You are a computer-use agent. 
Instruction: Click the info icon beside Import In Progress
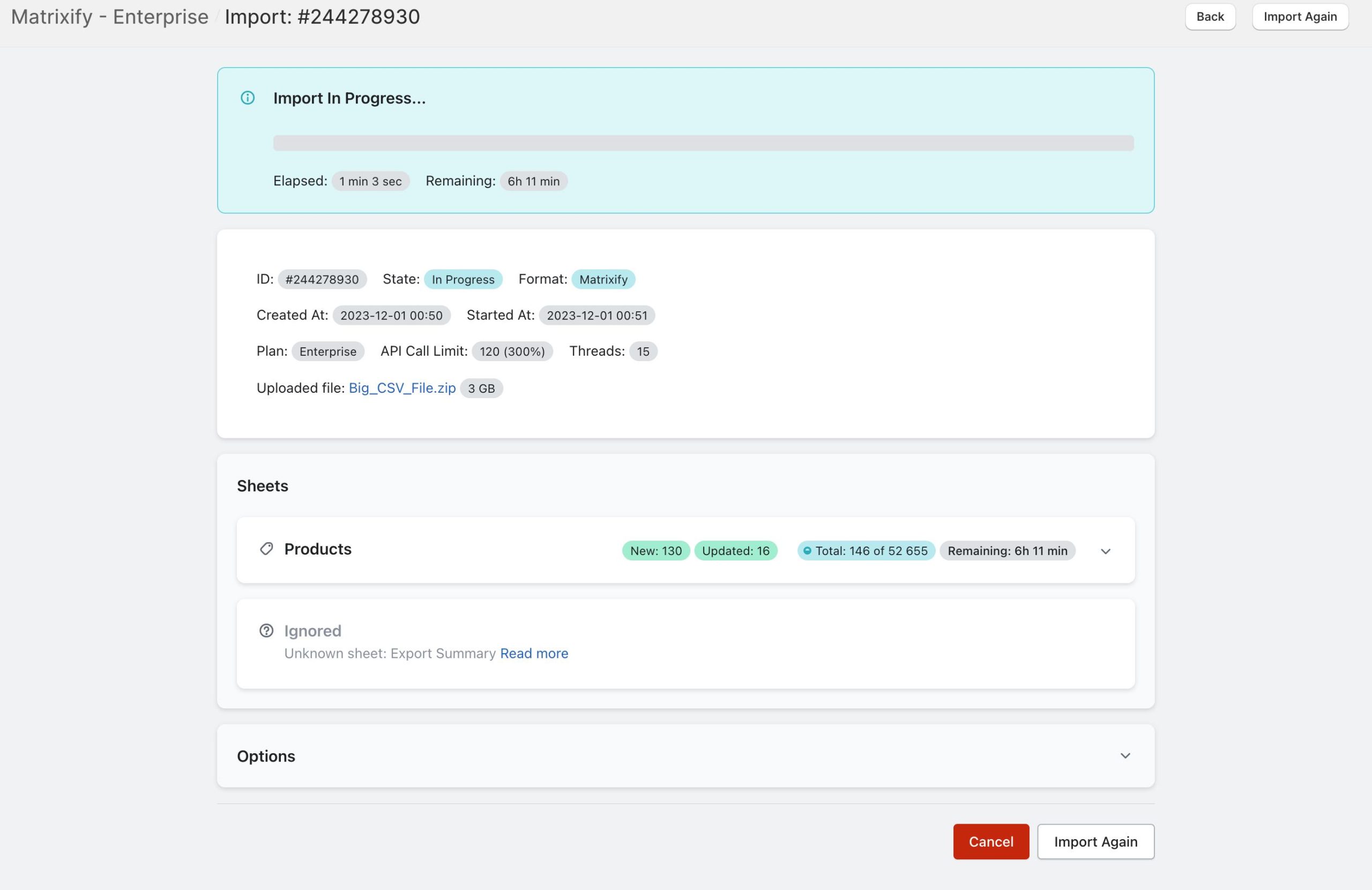(247, 98)
